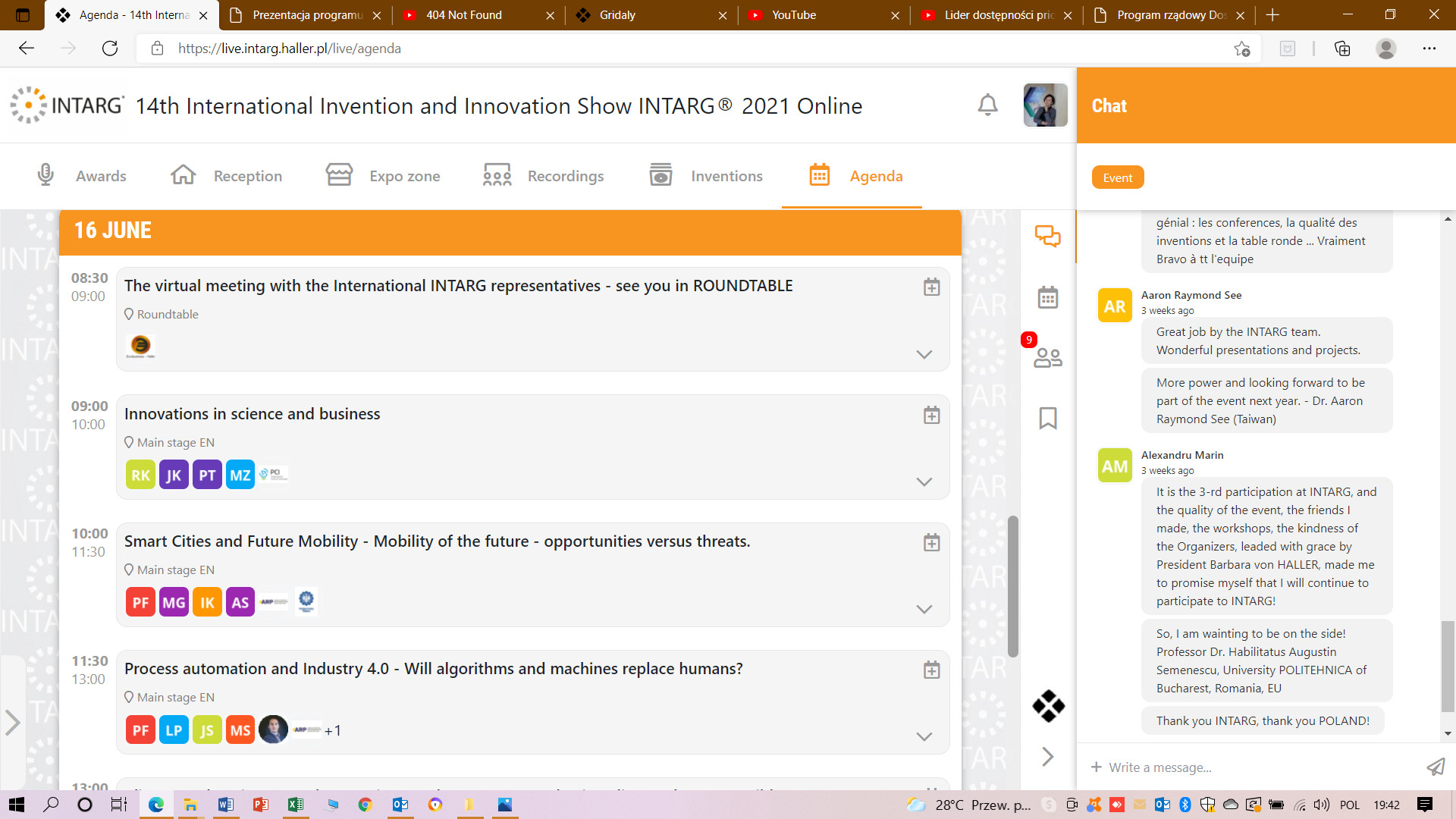This screenshot has height=819, width=1456.
Task: Open the Smart Cities session title
Action: (437, 541)
